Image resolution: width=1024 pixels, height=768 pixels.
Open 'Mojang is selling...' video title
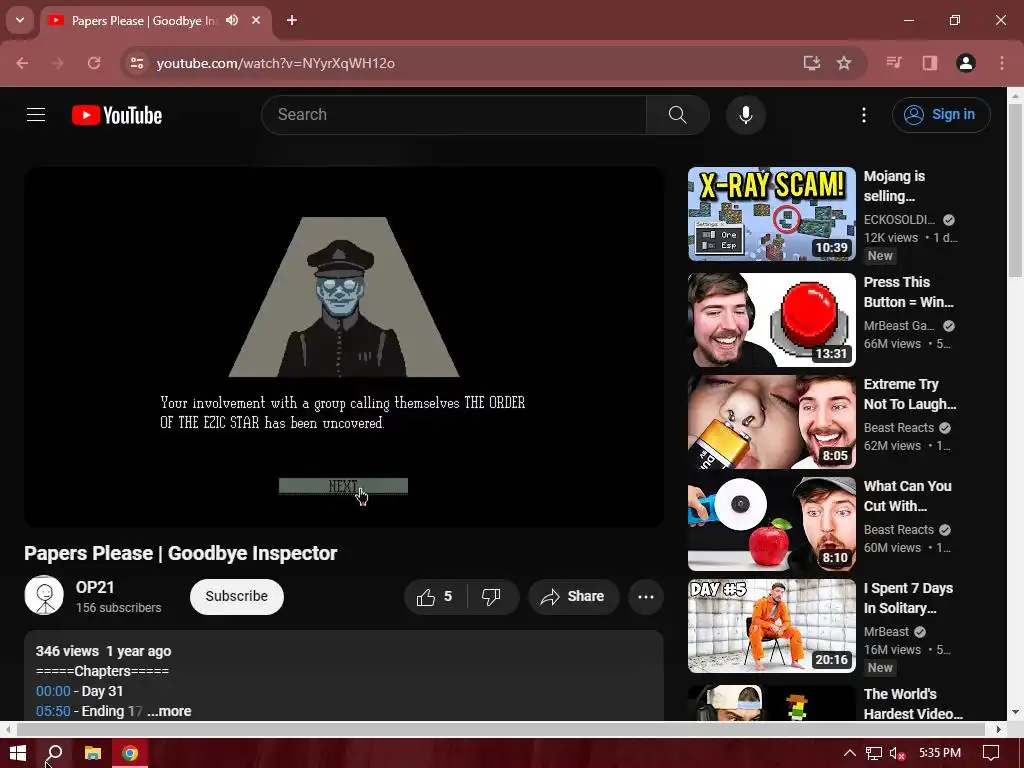(x=895, y=186)
